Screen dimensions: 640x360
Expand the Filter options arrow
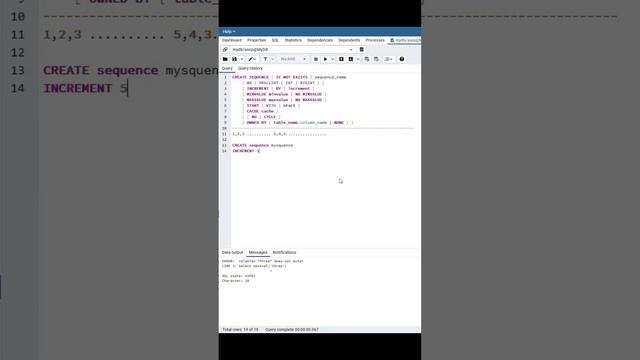[273, 59]
